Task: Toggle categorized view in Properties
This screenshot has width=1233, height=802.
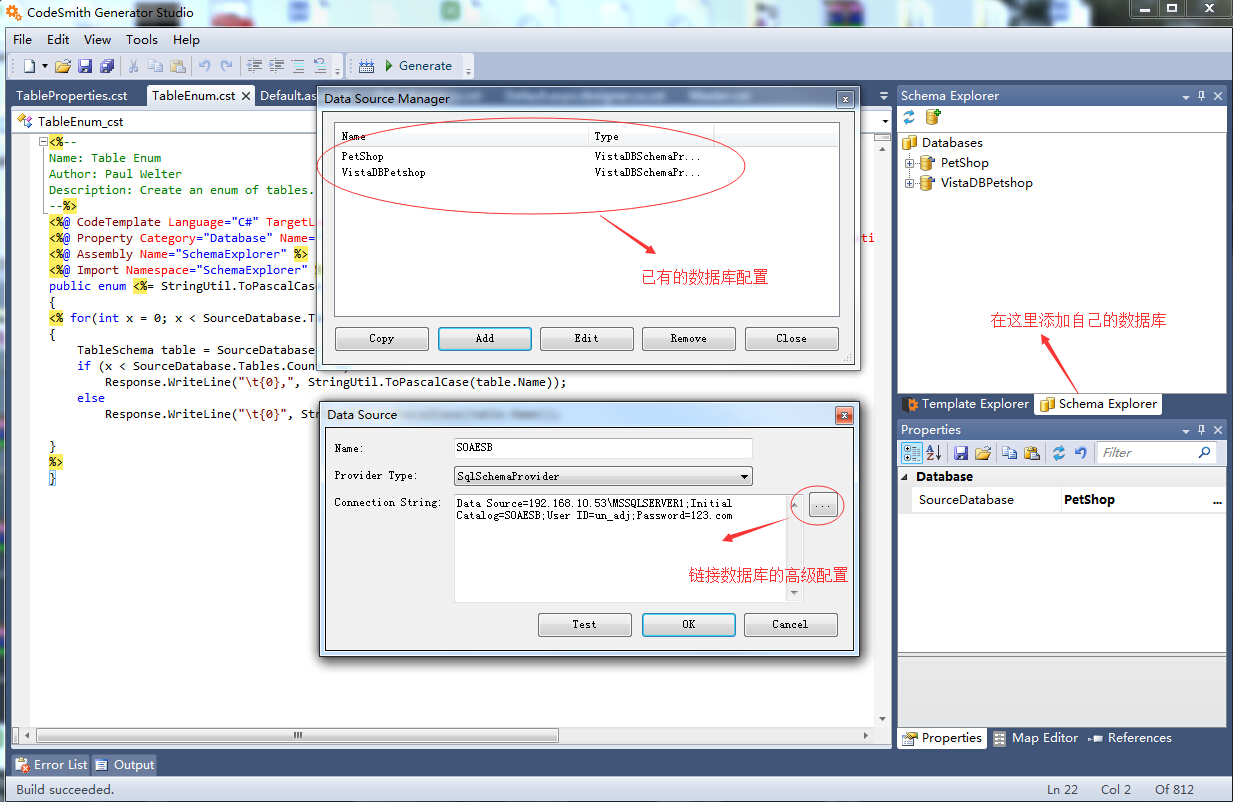Action: pyautogui.click(x=911, y=453)
